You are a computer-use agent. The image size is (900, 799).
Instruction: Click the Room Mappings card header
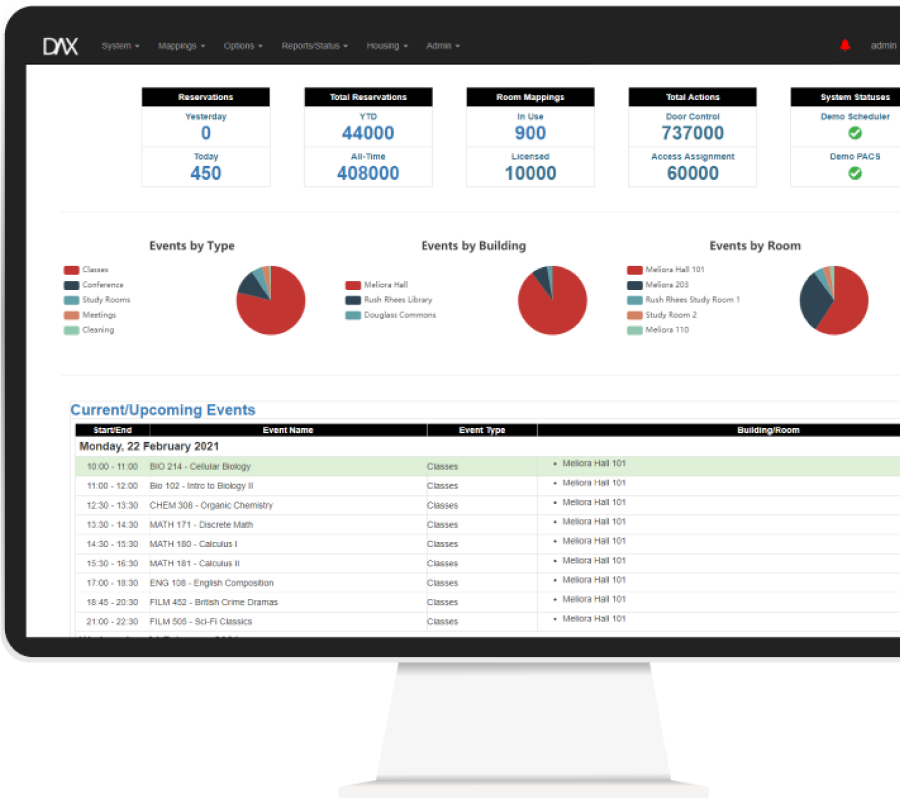point(530,97)
